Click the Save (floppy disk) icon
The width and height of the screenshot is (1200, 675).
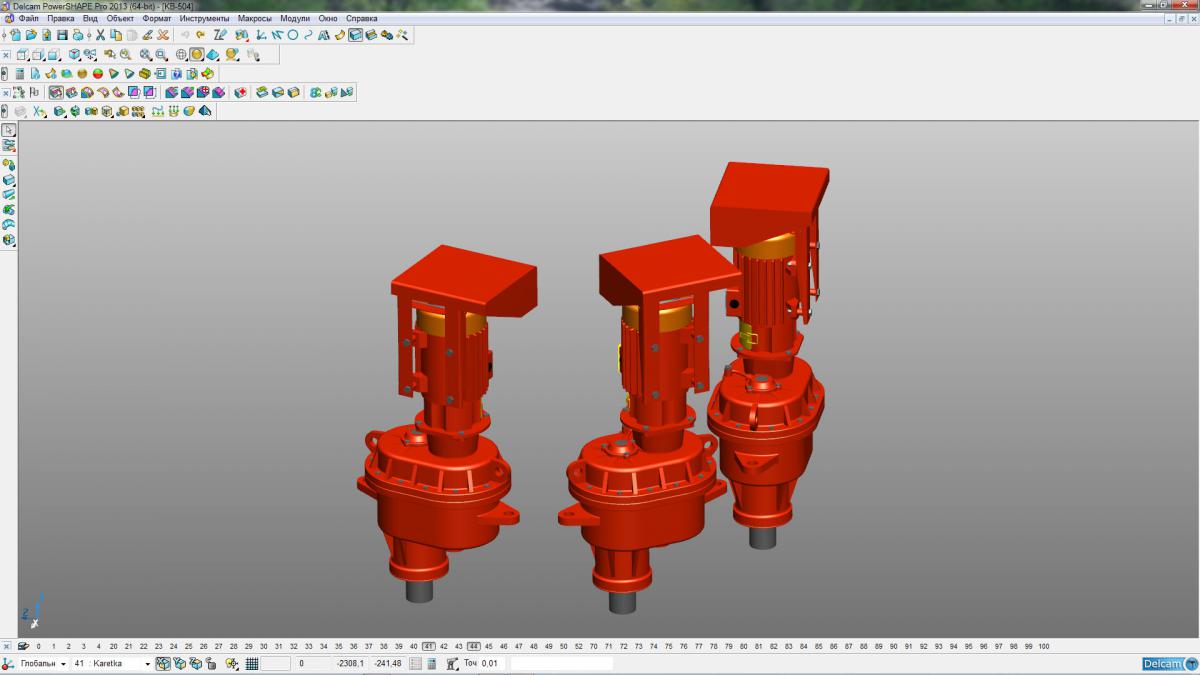[x=62, y=35]
